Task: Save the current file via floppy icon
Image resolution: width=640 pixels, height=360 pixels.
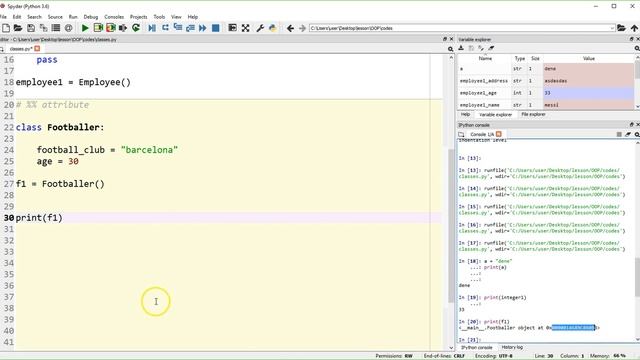Action: [31, 28]
